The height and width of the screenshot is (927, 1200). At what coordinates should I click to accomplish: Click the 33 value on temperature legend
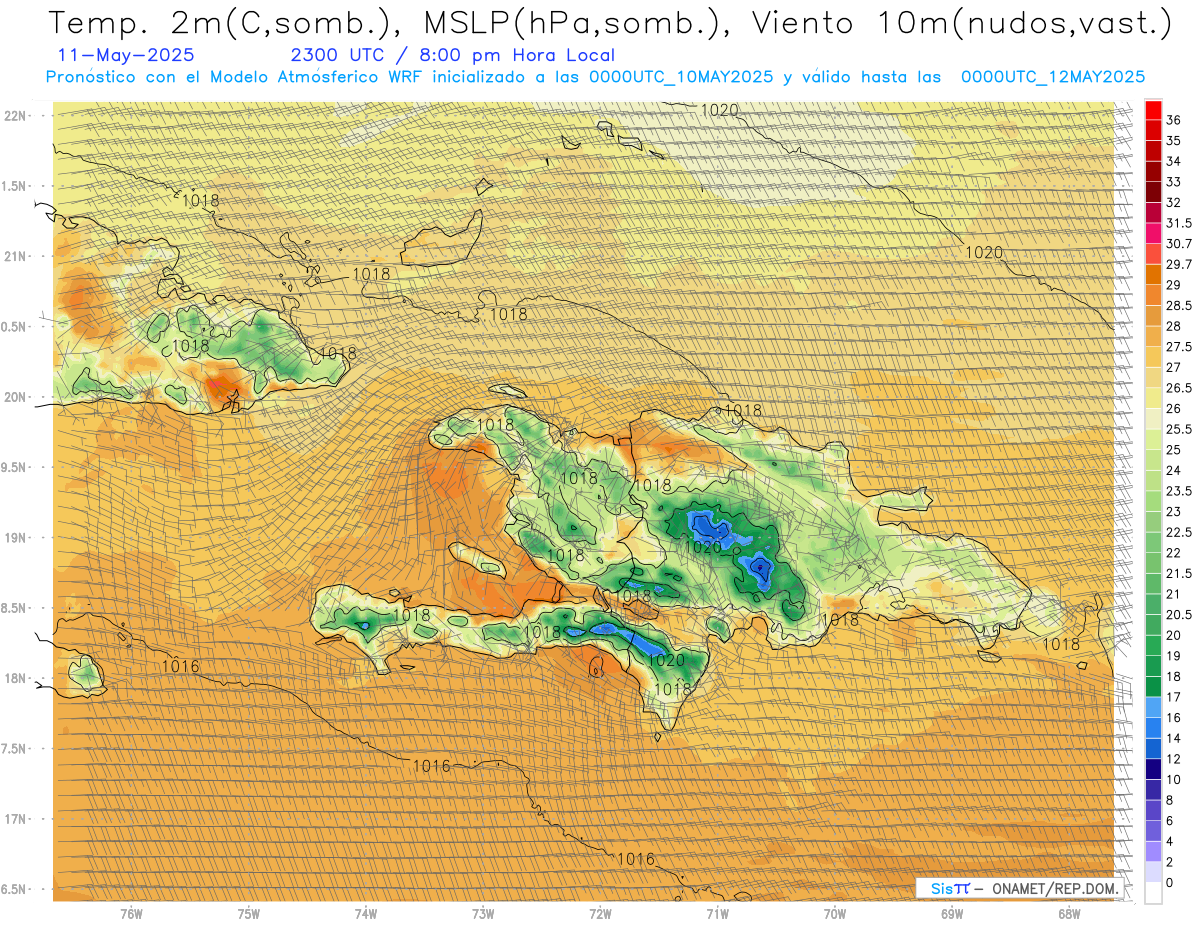[x=1174, y=182]
